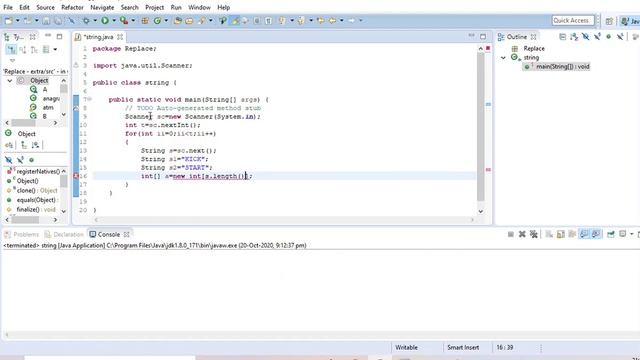Click the Debug bug icon
The image size is (640, 360).
86,20
